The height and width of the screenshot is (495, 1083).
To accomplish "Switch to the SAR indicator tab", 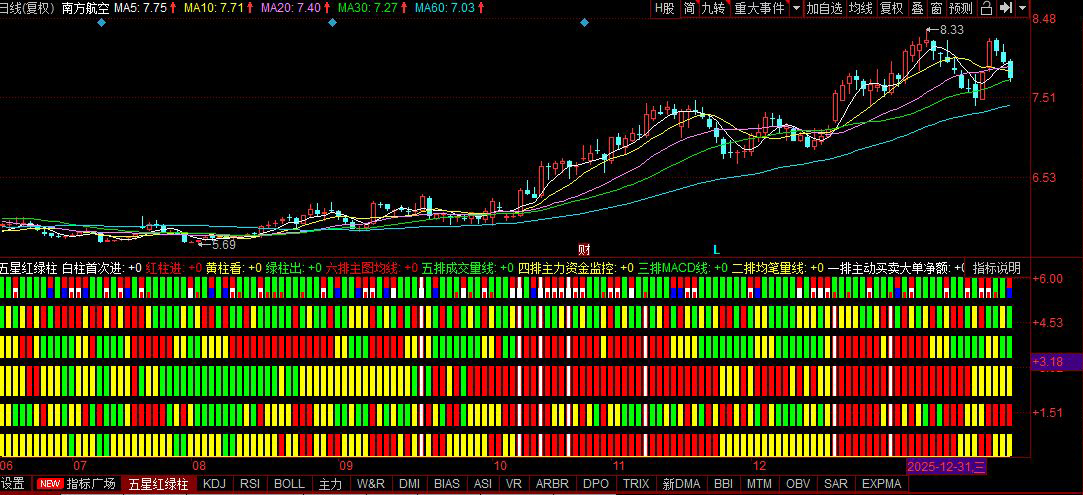I will (x=836, y=483).
